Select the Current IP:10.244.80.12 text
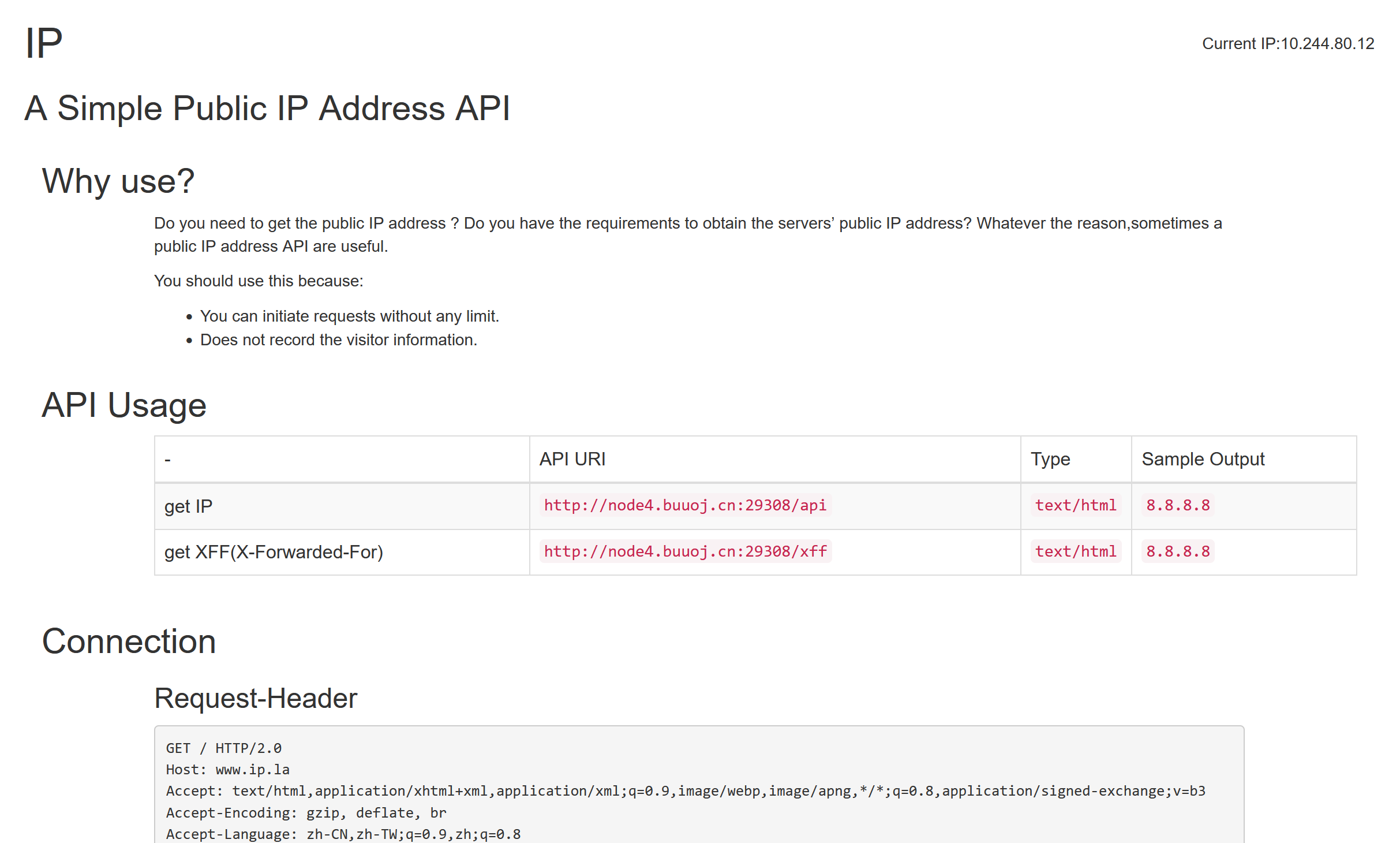Screen dimensions: 1400x843 click(x=1288, y=44)
